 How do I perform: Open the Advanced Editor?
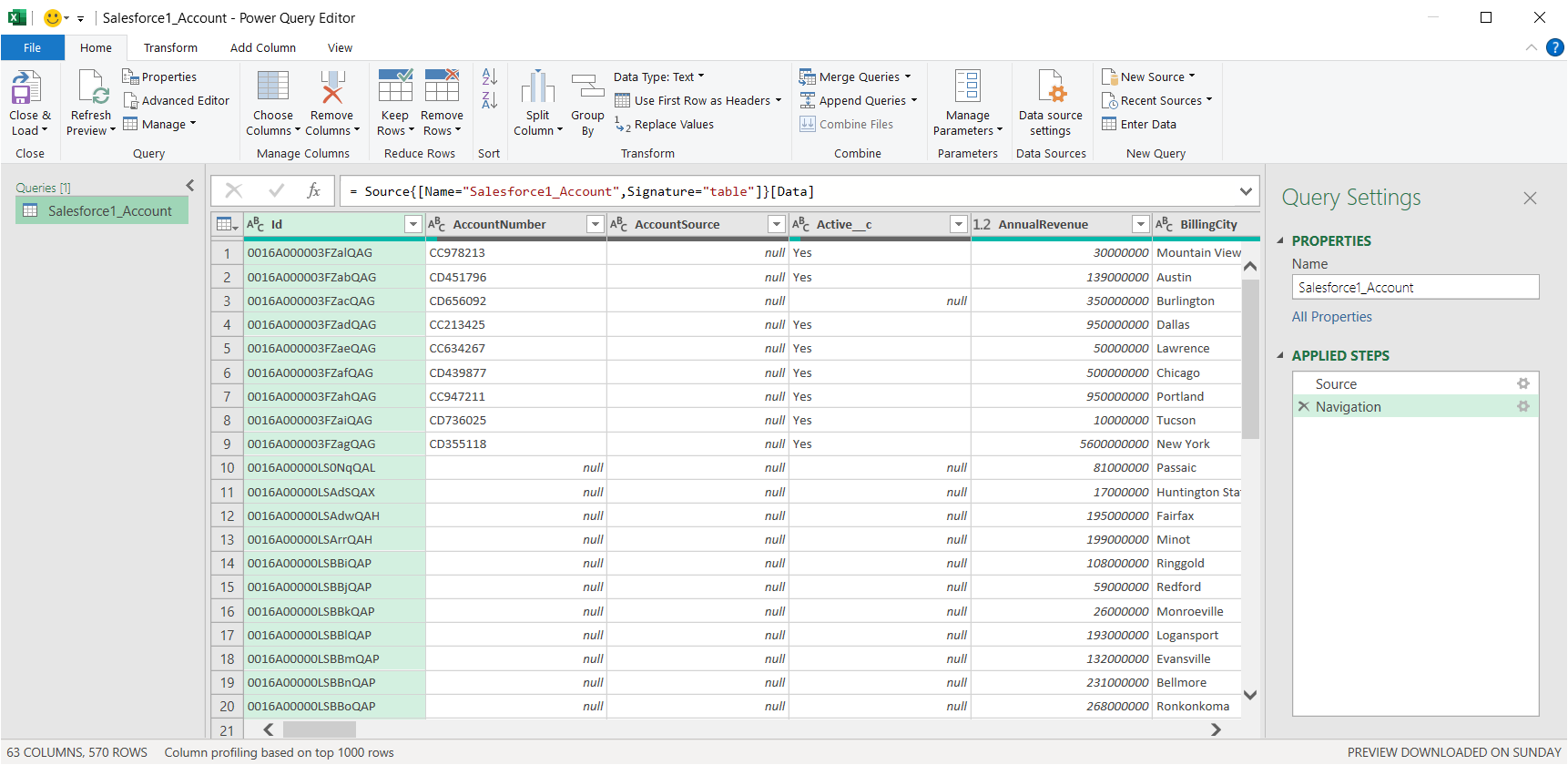pyautogui.click(x=177, y=101)
